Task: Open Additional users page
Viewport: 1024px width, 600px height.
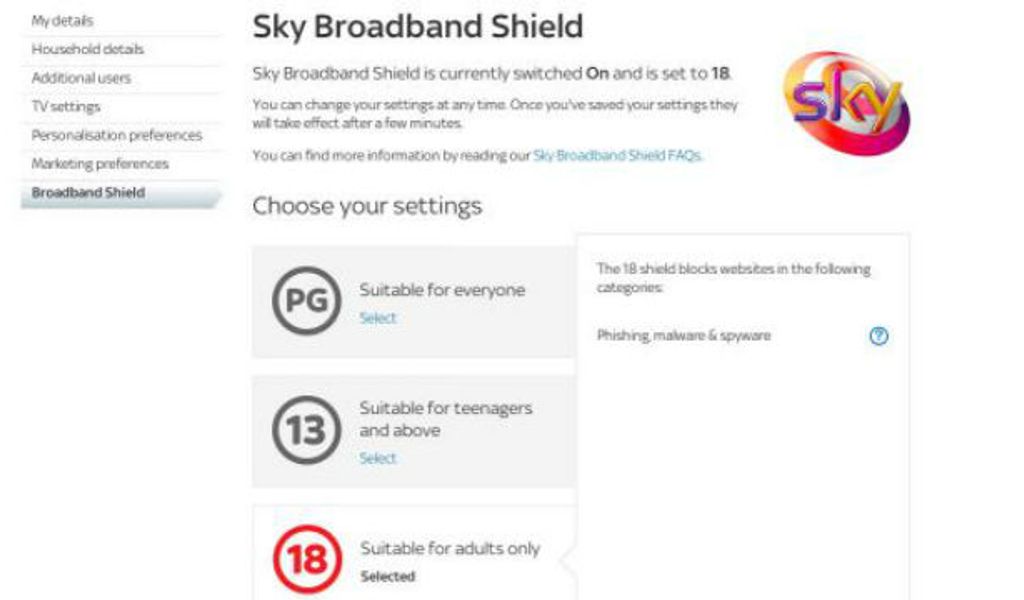Action: [x=81, y=78]
